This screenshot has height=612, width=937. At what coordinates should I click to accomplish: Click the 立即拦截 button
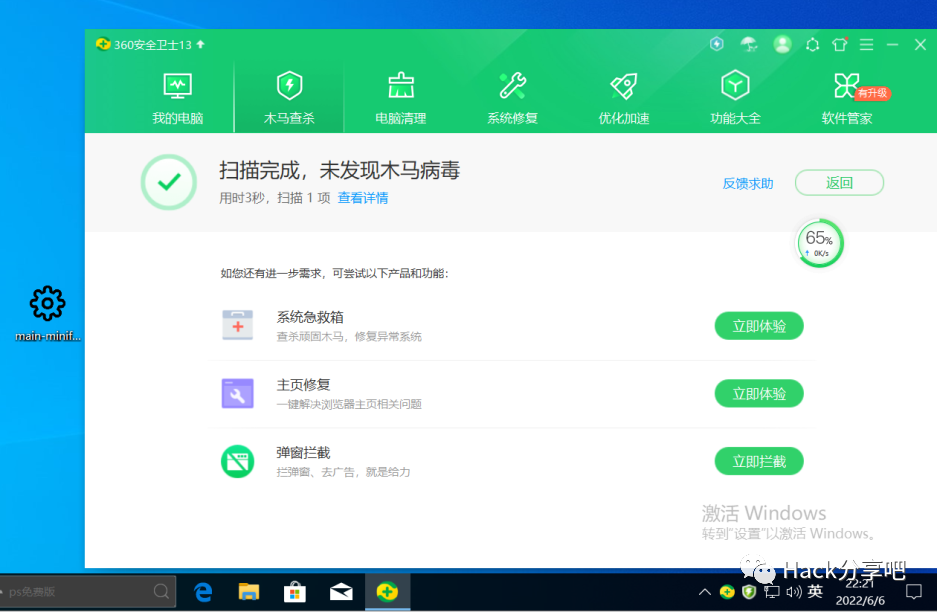(x=759, y=461)
